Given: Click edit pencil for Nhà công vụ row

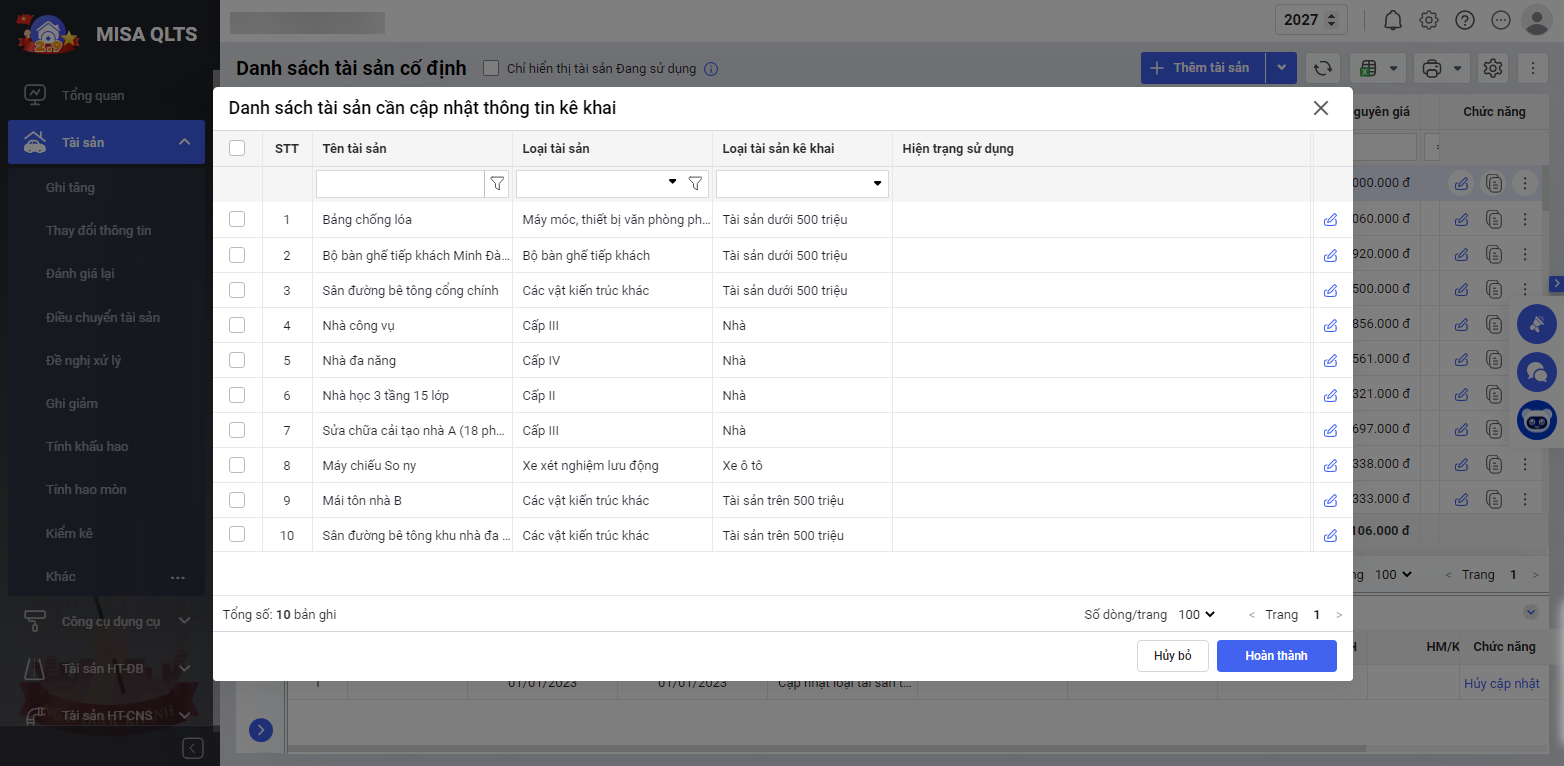Looking at the screenshot, I should 1330,325.
